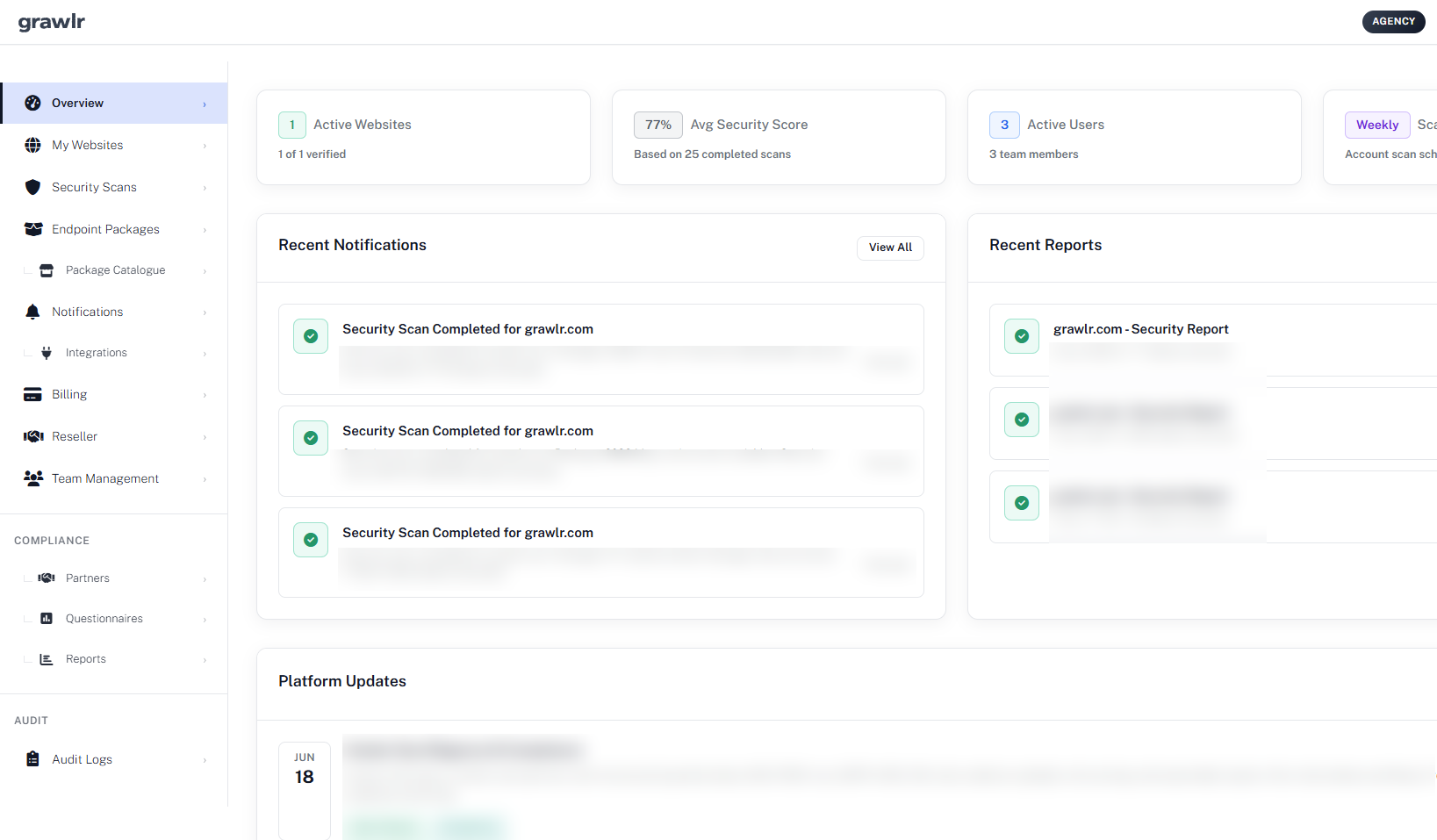Click the grawlr logo

(x=52, y=22)
